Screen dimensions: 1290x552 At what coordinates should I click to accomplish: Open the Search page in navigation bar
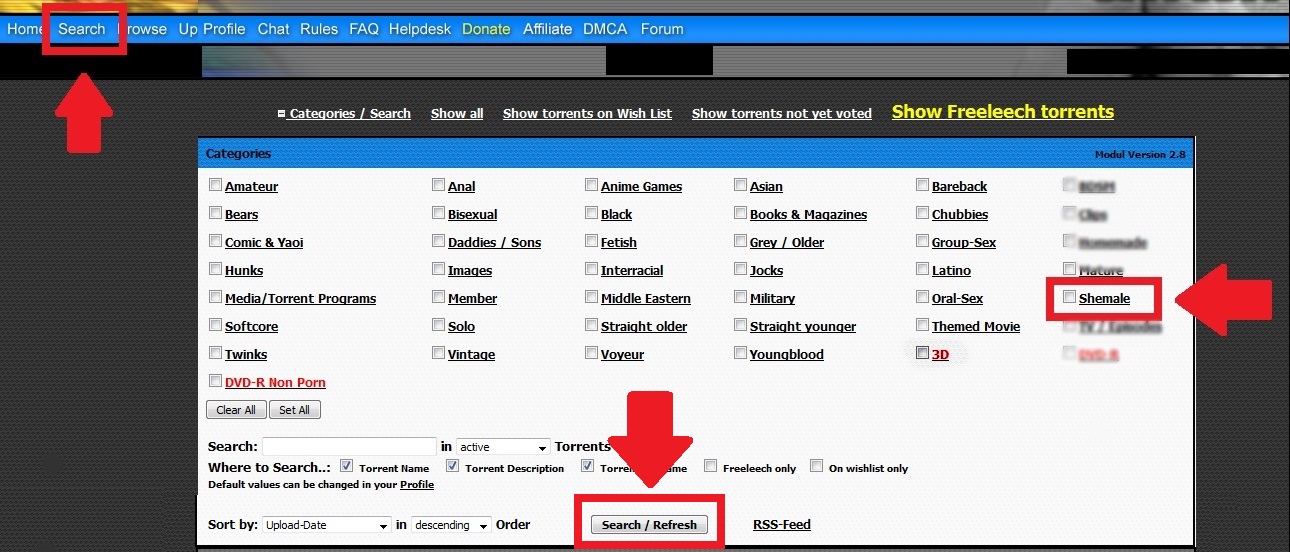(81, 29)
